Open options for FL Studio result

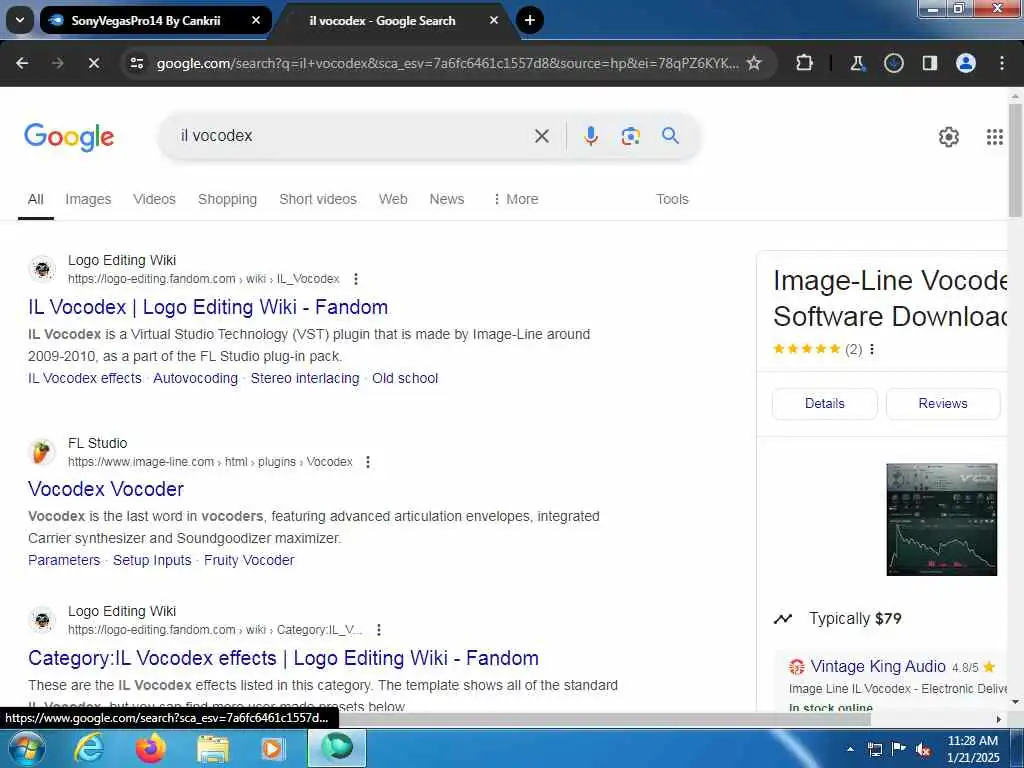(368, 462)
